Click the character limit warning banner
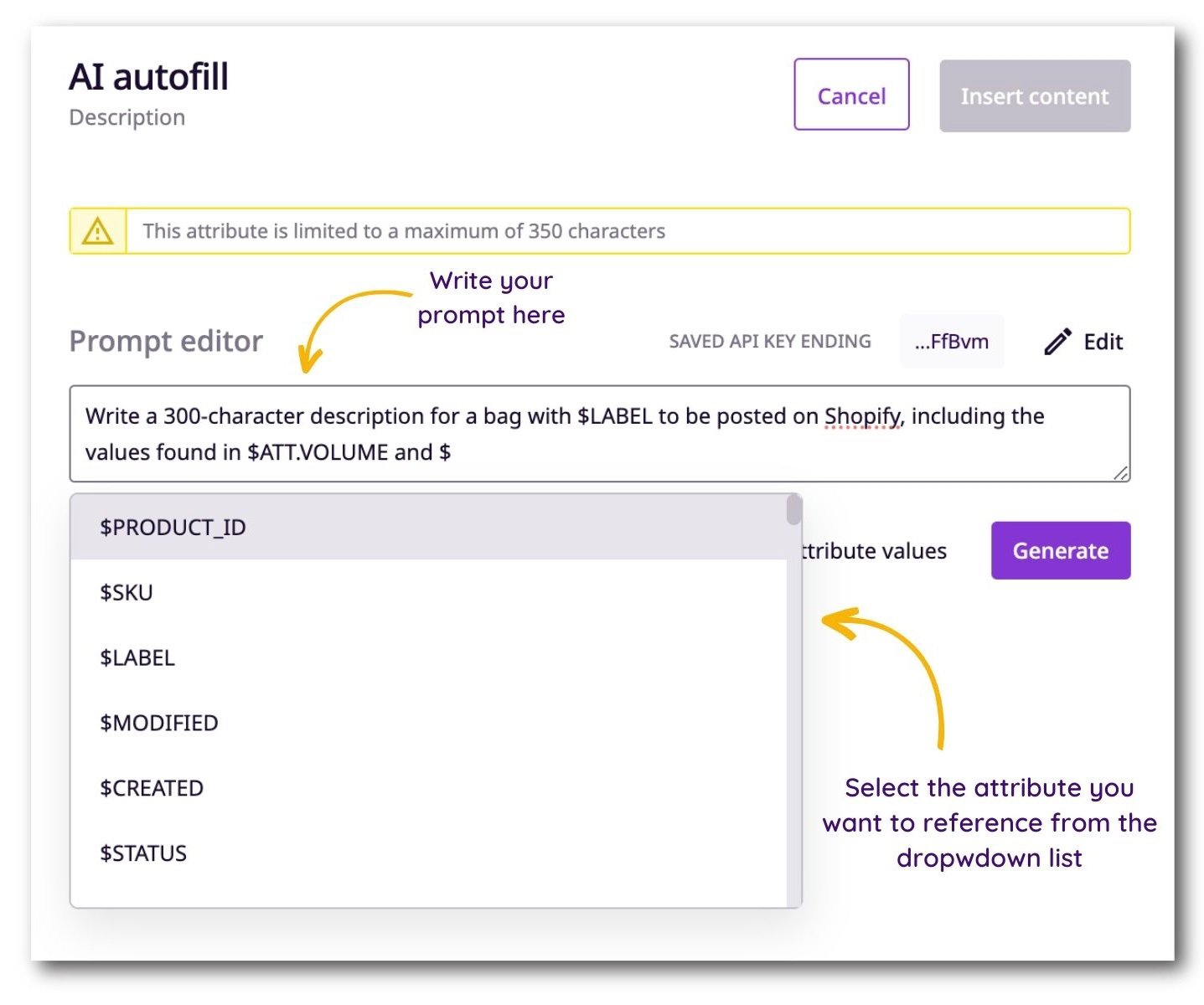Screen dimensions: 1204x1005 600,230
